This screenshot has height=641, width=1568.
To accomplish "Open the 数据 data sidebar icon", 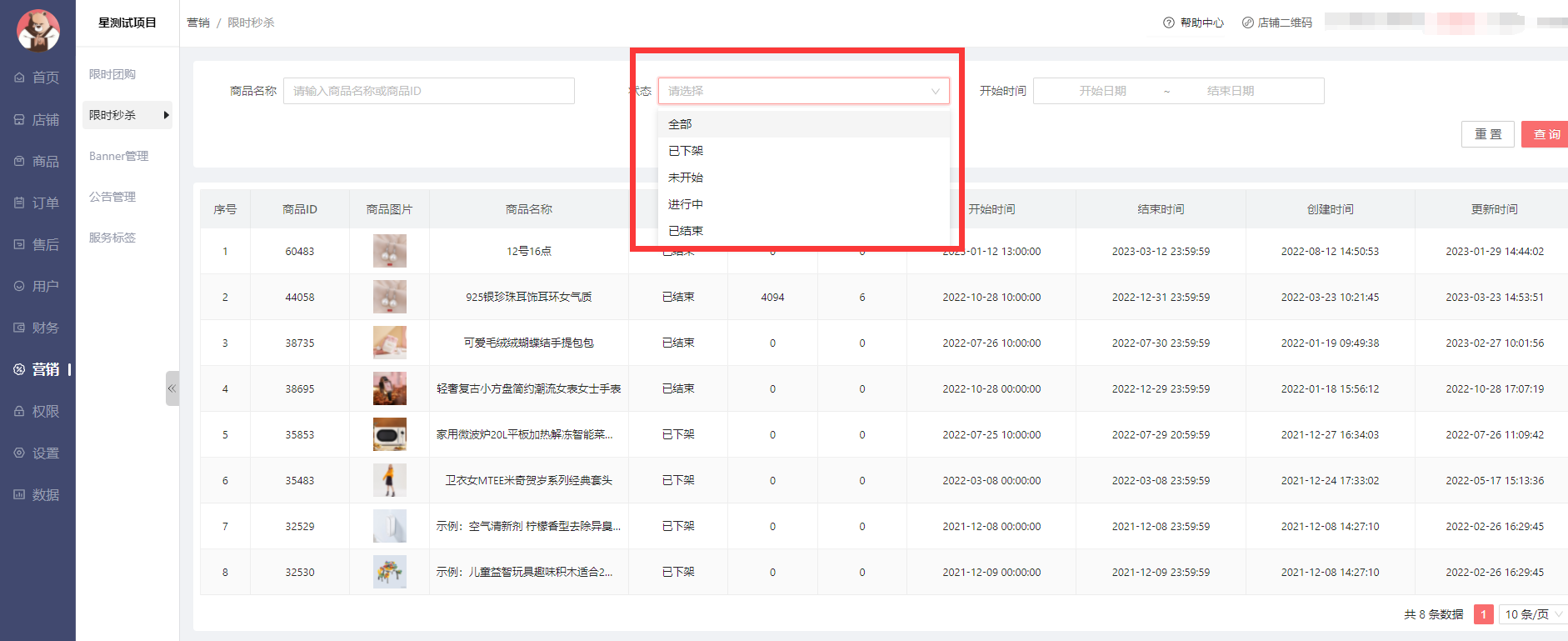I will (x=19, y=494).
